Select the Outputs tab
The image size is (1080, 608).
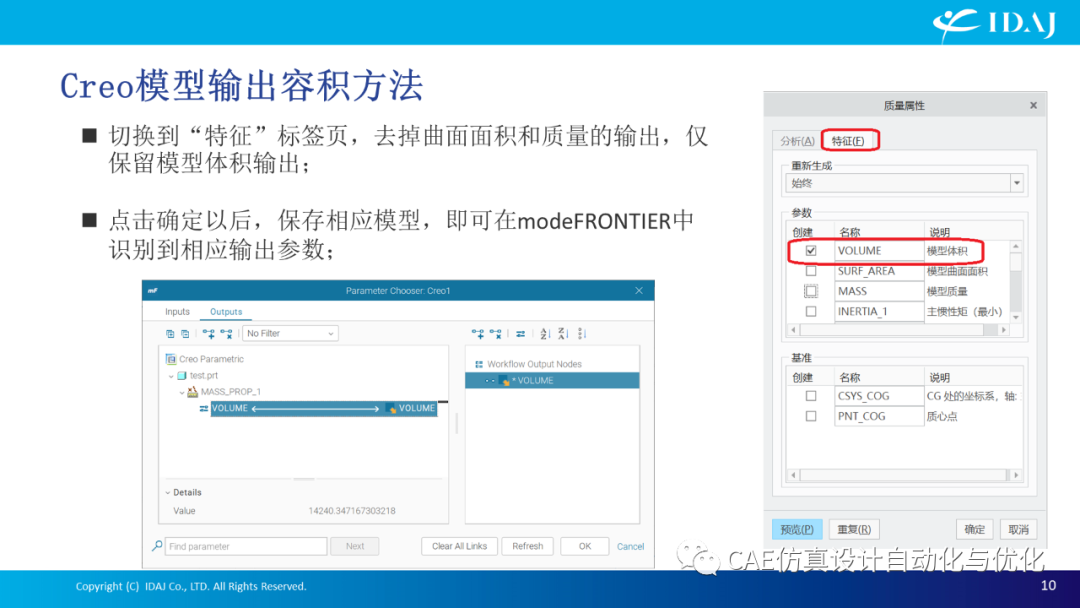[x=226, y=312]
